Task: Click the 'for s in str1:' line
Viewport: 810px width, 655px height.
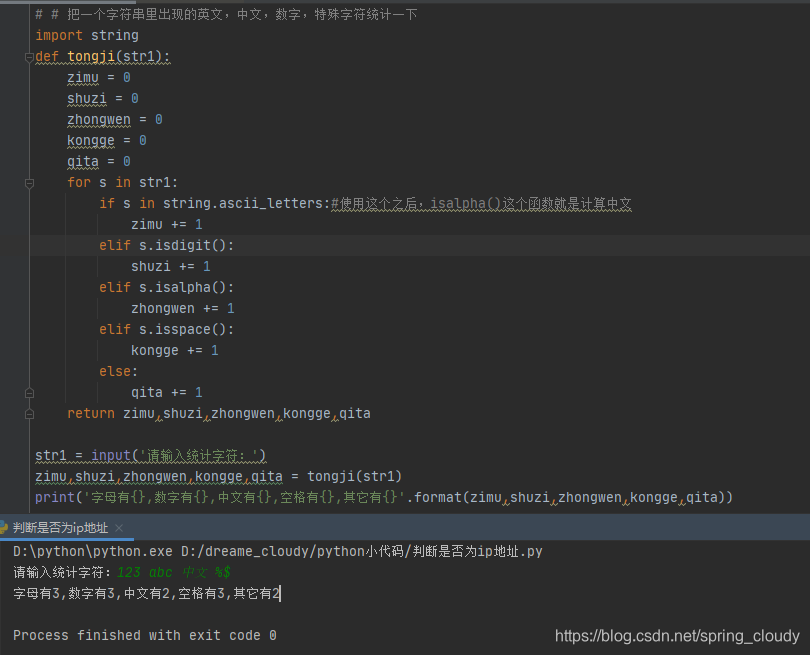Action: pyautogui.click(x=122, y=182)
